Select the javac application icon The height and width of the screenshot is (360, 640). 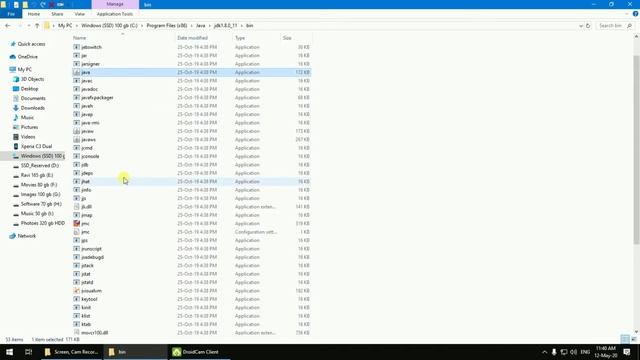click(x=76, y=81)
